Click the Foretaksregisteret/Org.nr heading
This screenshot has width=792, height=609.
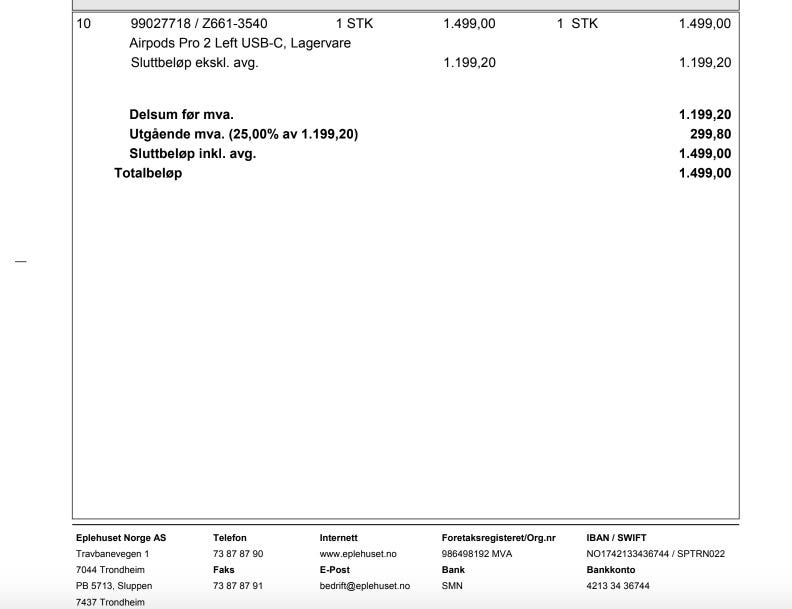click(499, 538)
